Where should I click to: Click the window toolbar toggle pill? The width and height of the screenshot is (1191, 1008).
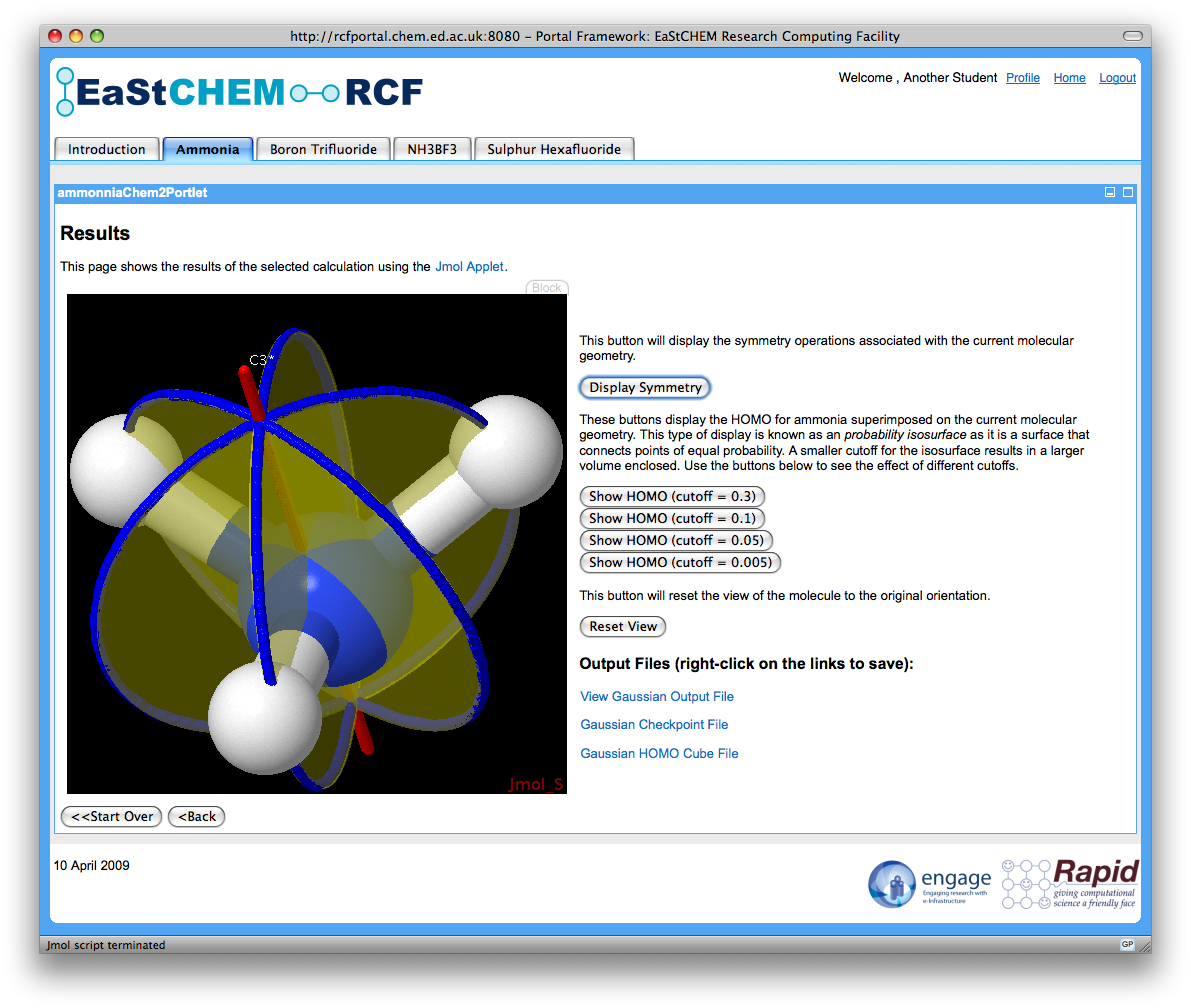coord(1132,36)
